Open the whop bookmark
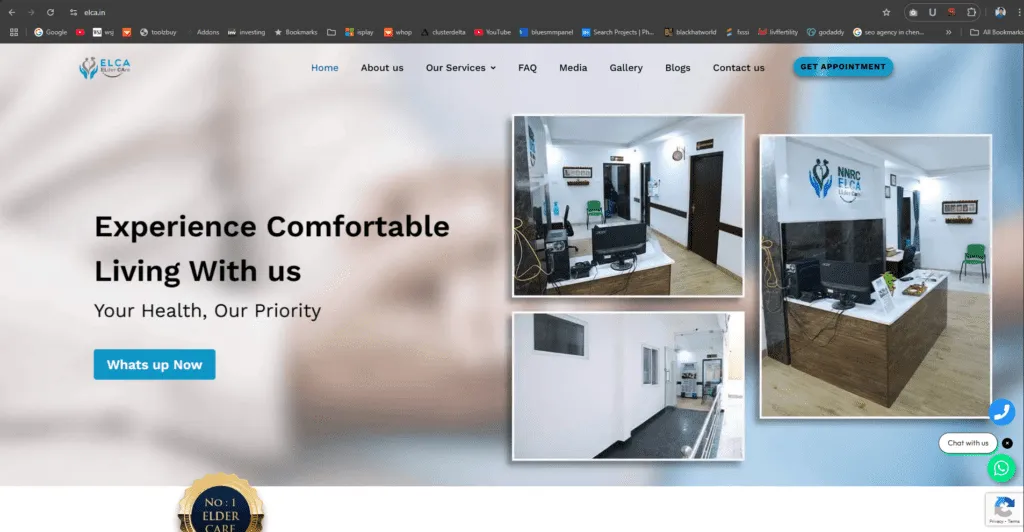The image size is (1024, 532). coord(398,32)
